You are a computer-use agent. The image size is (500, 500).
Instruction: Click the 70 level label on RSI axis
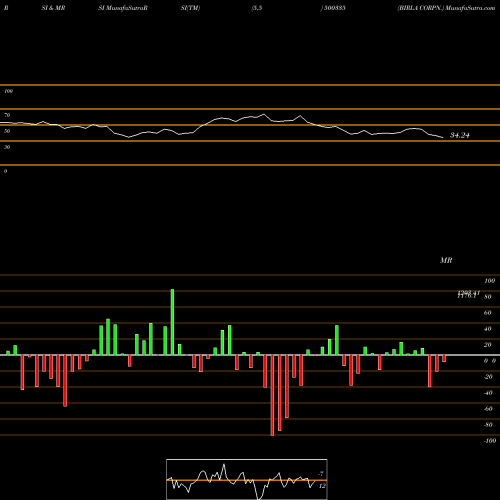[7, 115]
